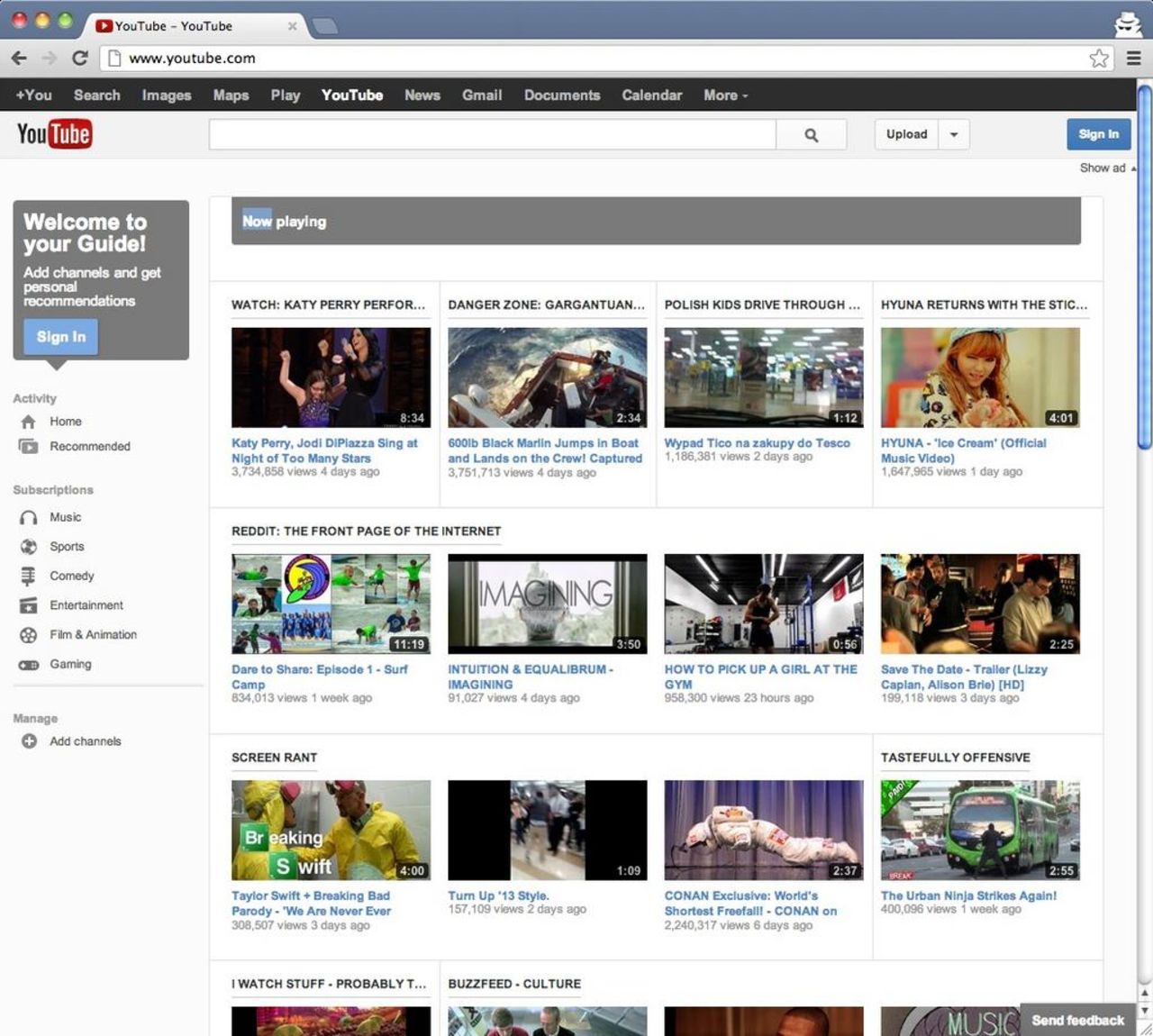This screenshot has height=1036, width=1153.
Task: Open Recommended videos via its sidebar icon
Action: 28,446
